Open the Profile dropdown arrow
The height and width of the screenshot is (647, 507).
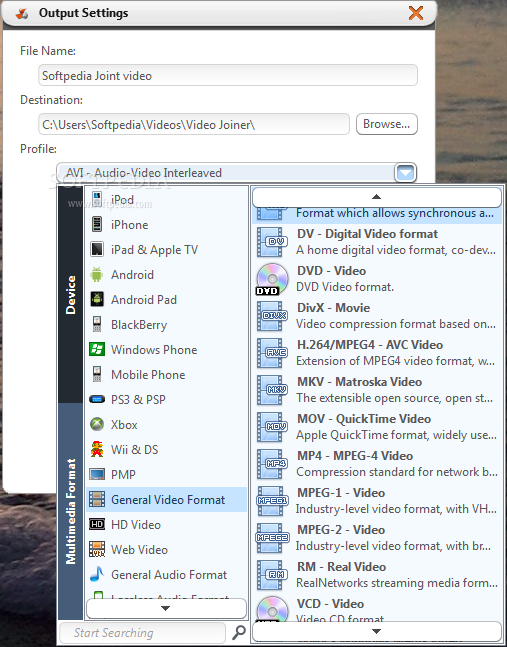[x=405, y=172]
